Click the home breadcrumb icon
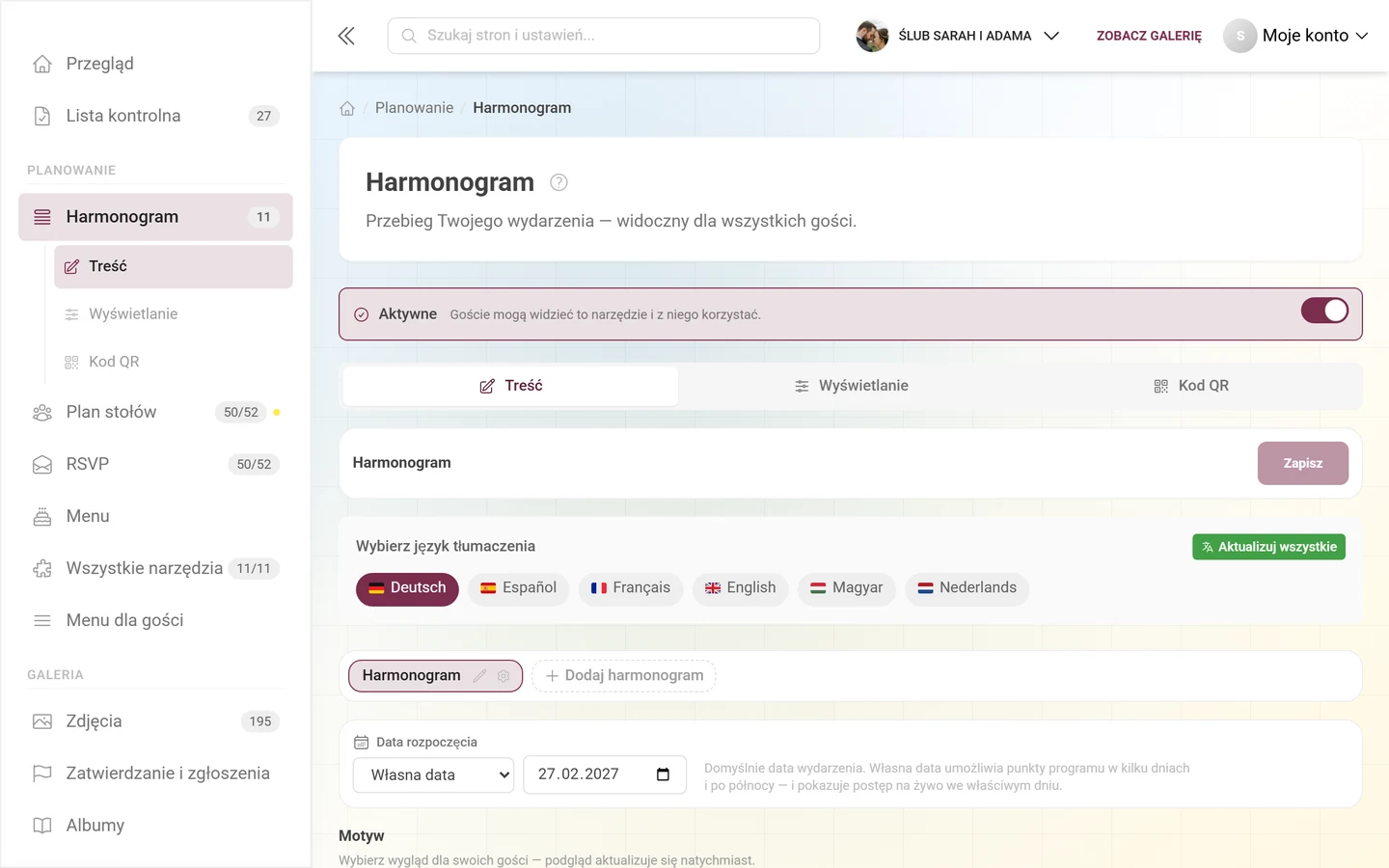The image size is (1389, 868). point(347,108)
